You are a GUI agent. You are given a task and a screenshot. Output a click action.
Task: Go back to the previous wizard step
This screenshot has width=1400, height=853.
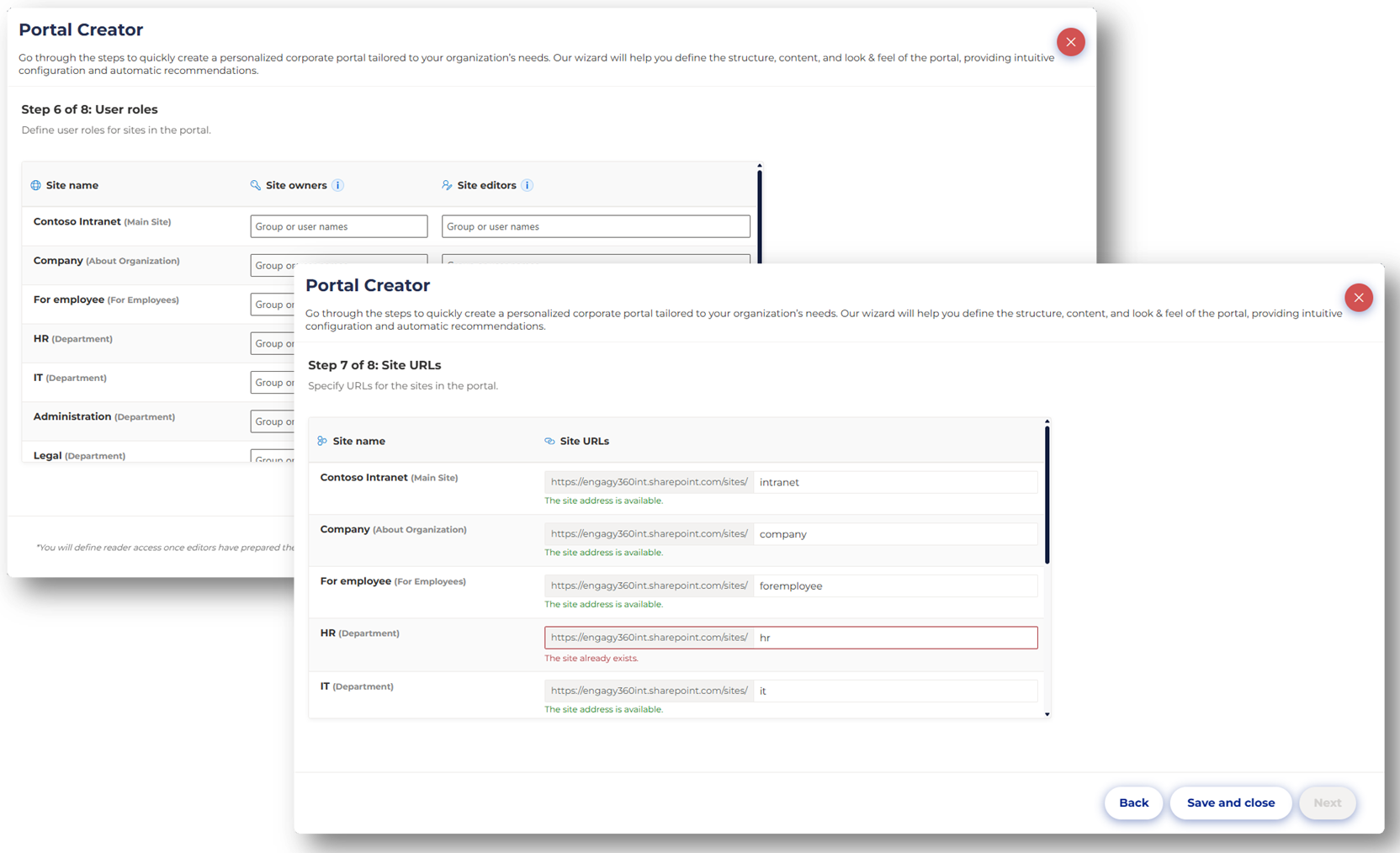(1132, 803)
